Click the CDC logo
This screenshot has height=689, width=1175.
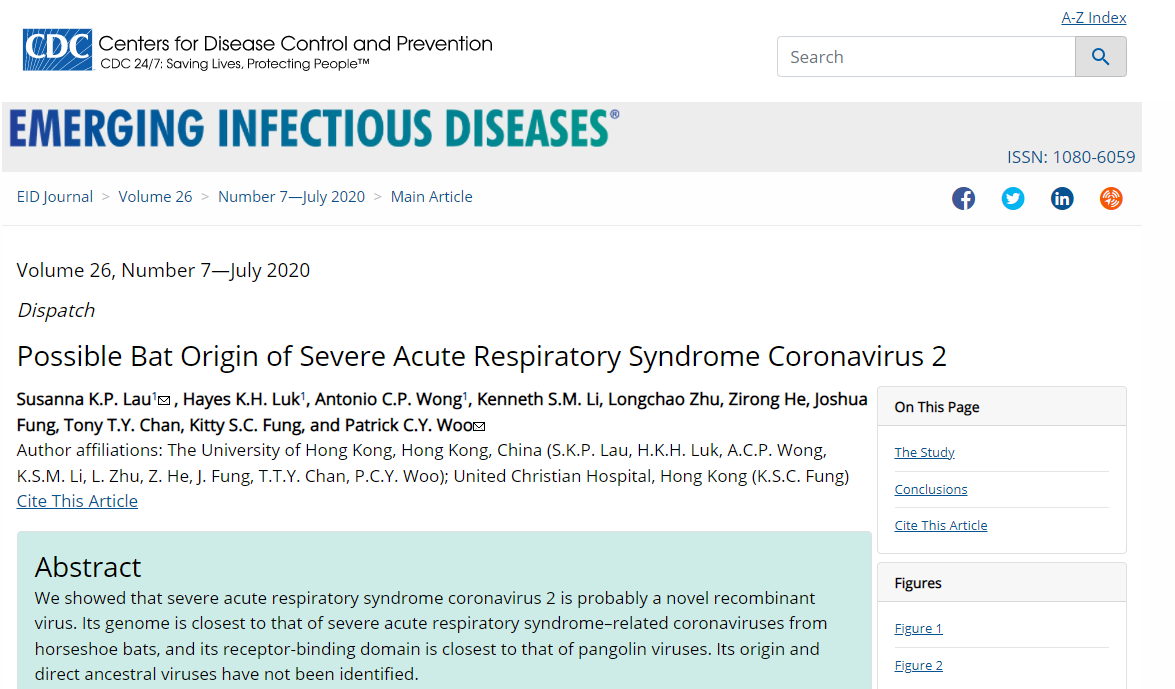(57, 49)
